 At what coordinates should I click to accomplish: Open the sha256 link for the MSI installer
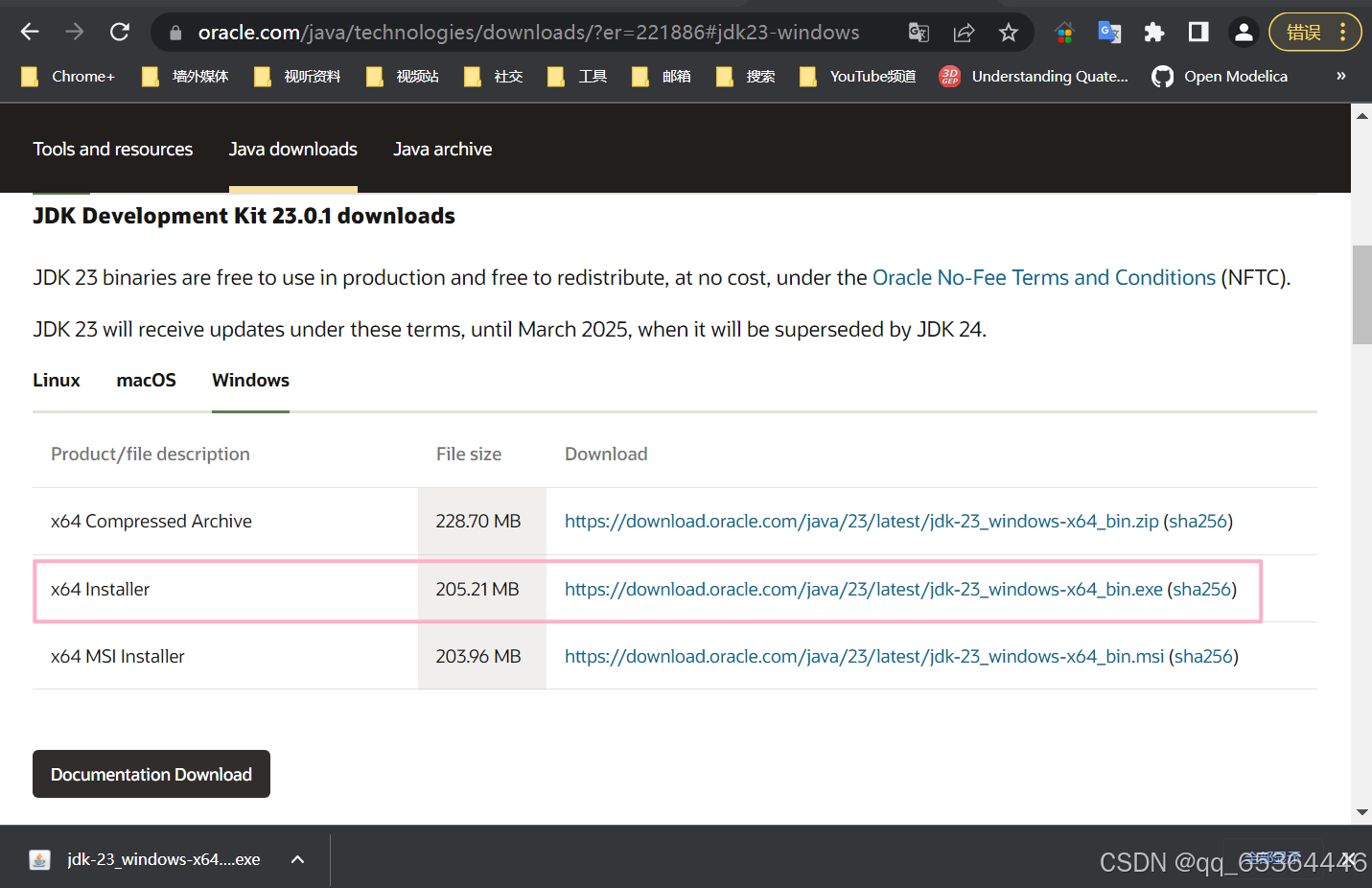1204,657
